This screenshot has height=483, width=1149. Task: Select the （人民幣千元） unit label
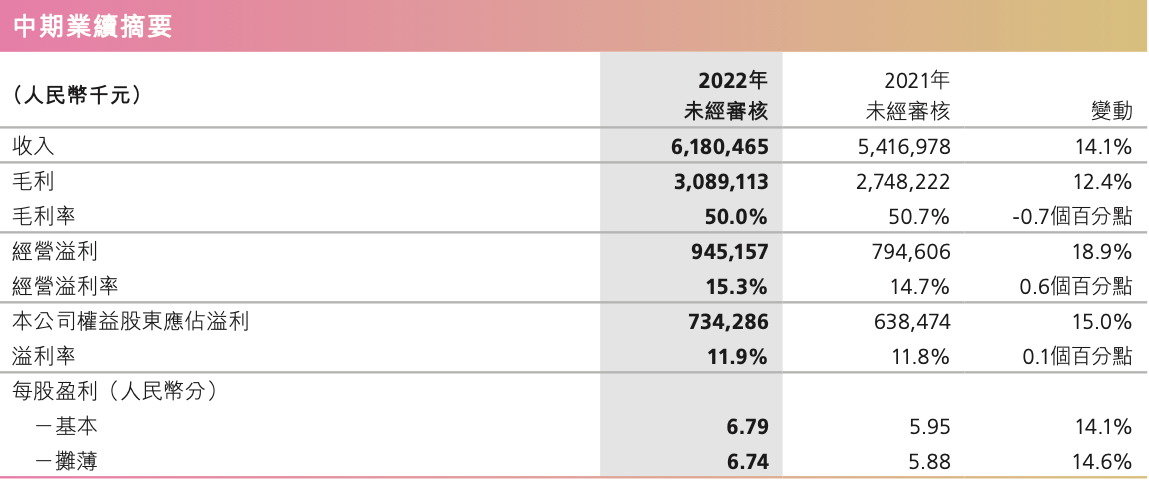pyautogui.click(x=78, y=95)
